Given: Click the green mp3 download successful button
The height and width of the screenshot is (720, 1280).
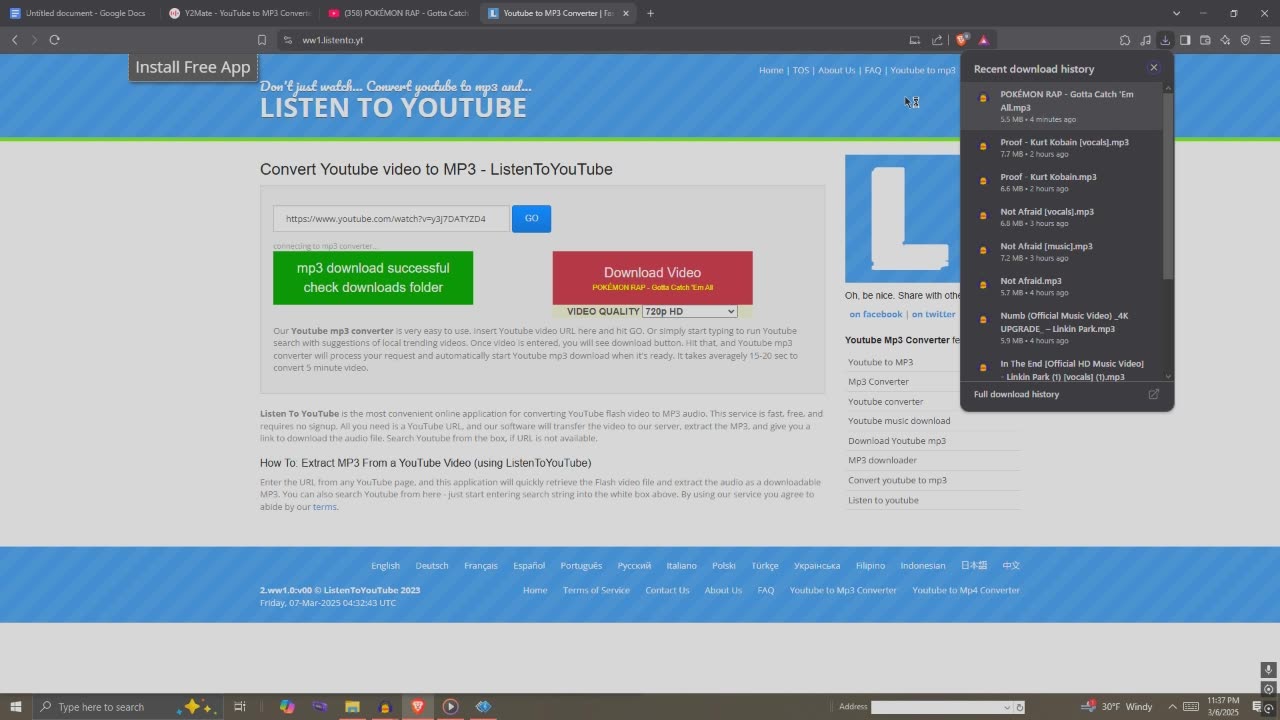Looking at the screenshot, I should click(373, 278).
